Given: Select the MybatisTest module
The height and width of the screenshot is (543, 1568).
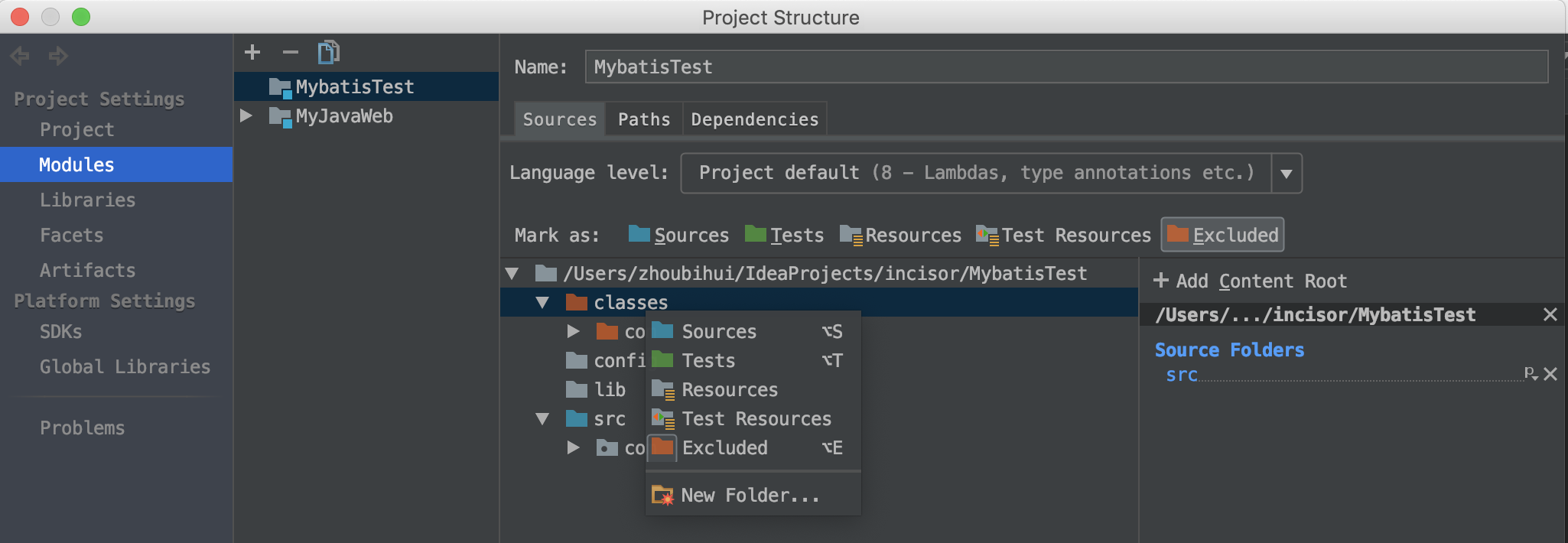Looking at the screenshot, I should click(x=366, y=86).
